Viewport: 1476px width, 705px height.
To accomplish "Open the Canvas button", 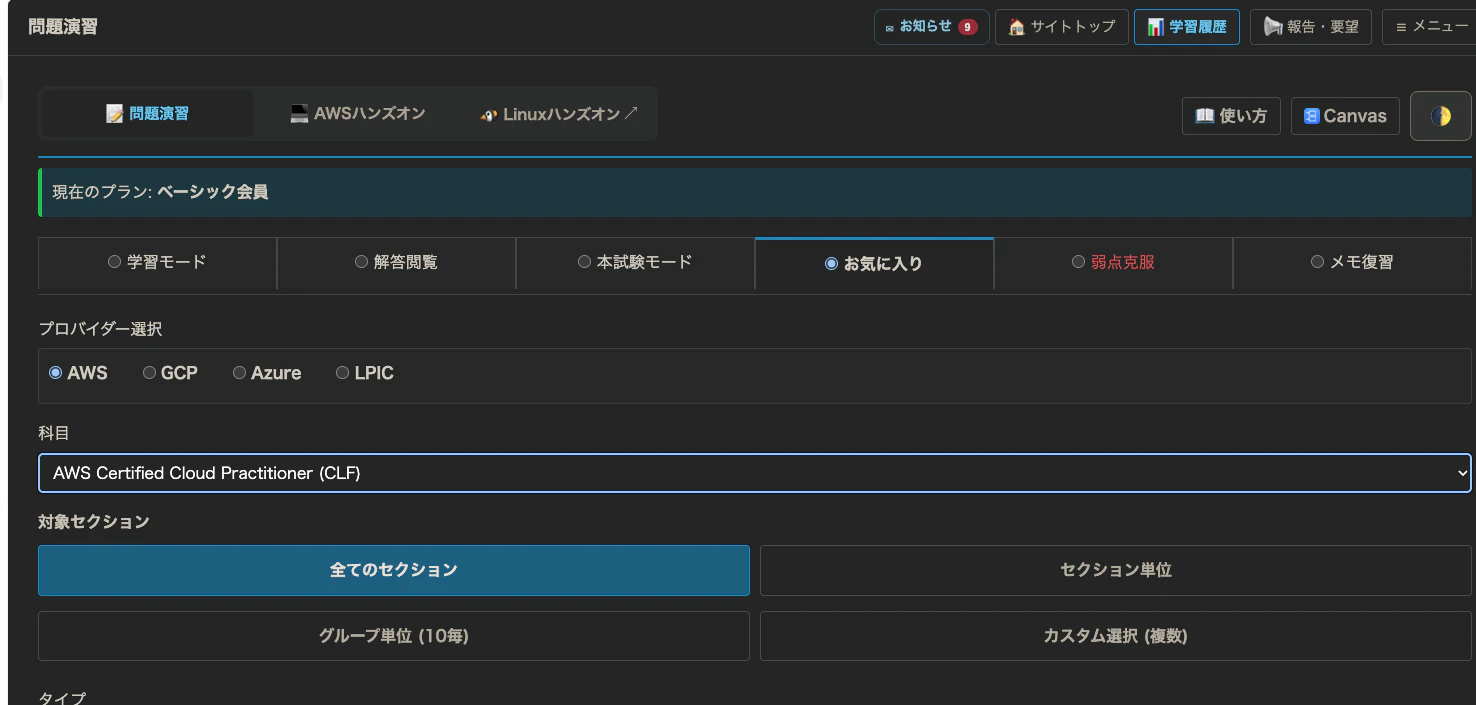I will [x=1345, y=116].
